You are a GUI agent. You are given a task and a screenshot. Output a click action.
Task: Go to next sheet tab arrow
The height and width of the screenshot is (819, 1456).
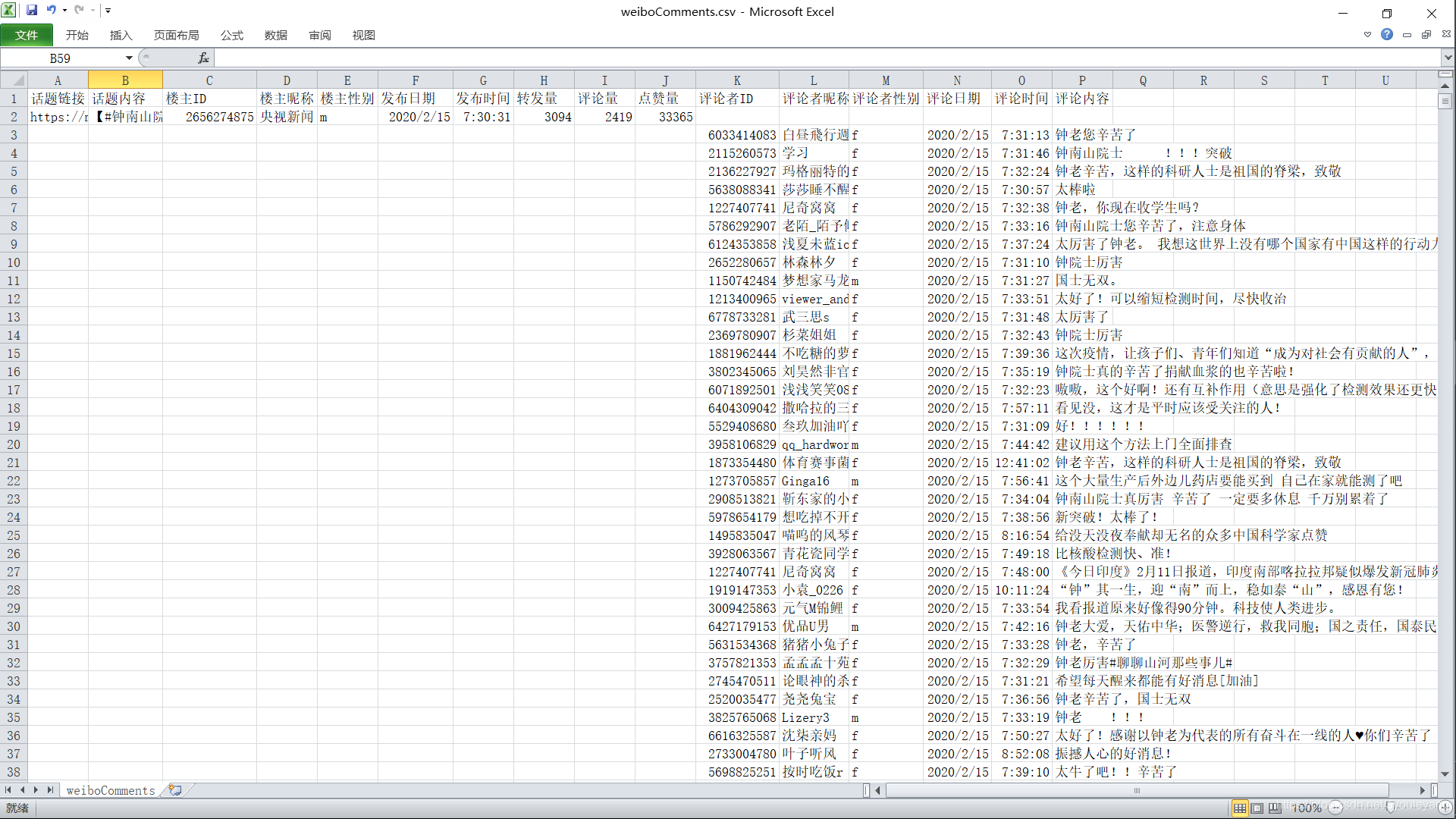point(36,790)
